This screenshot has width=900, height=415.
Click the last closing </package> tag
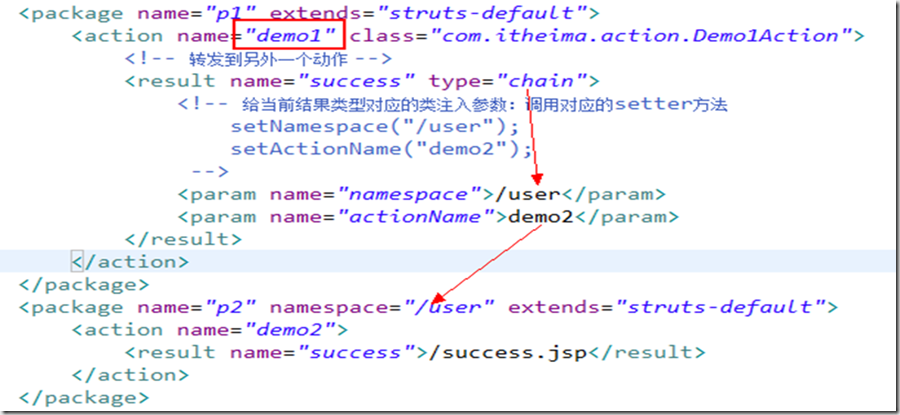84,397
